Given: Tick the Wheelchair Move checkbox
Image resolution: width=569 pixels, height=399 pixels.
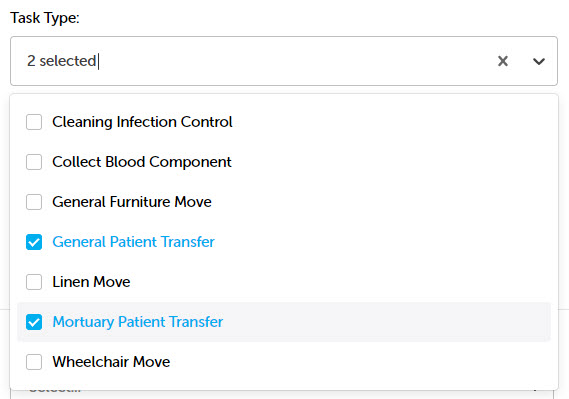Looking at the screenshot, I should point(34,362).
